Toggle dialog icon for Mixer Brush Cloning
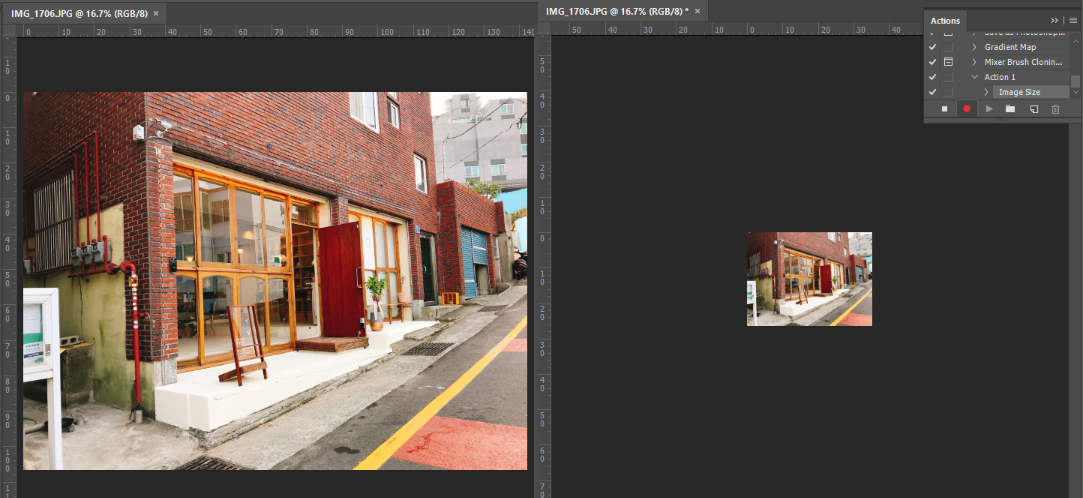1083x498 pixels. point(948,62)
